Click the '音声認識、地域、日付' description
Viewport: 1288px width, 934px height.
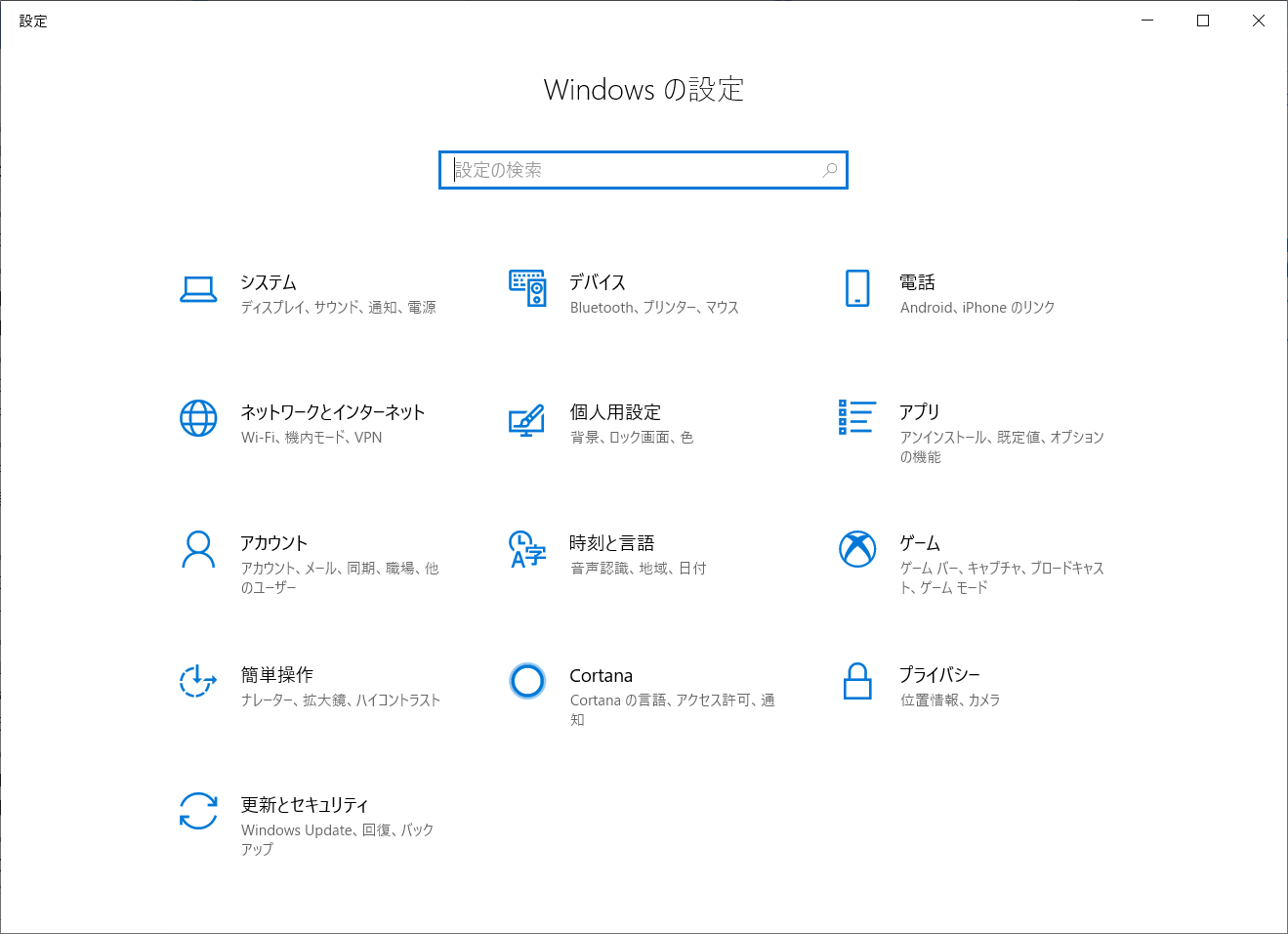click(639, 569)
